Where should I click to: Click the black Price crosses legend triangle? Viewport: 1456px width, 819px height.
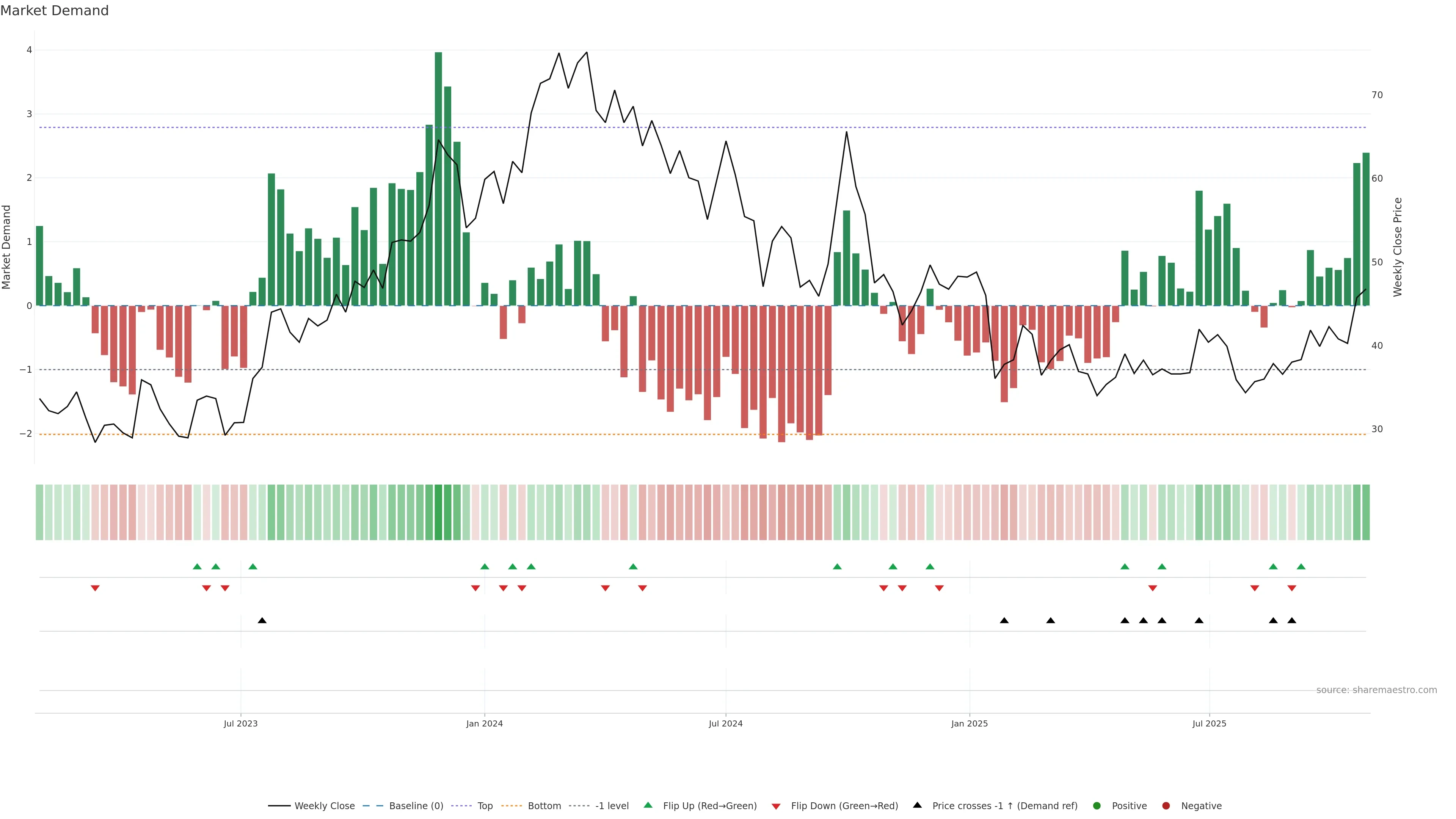tap(917, 805)
